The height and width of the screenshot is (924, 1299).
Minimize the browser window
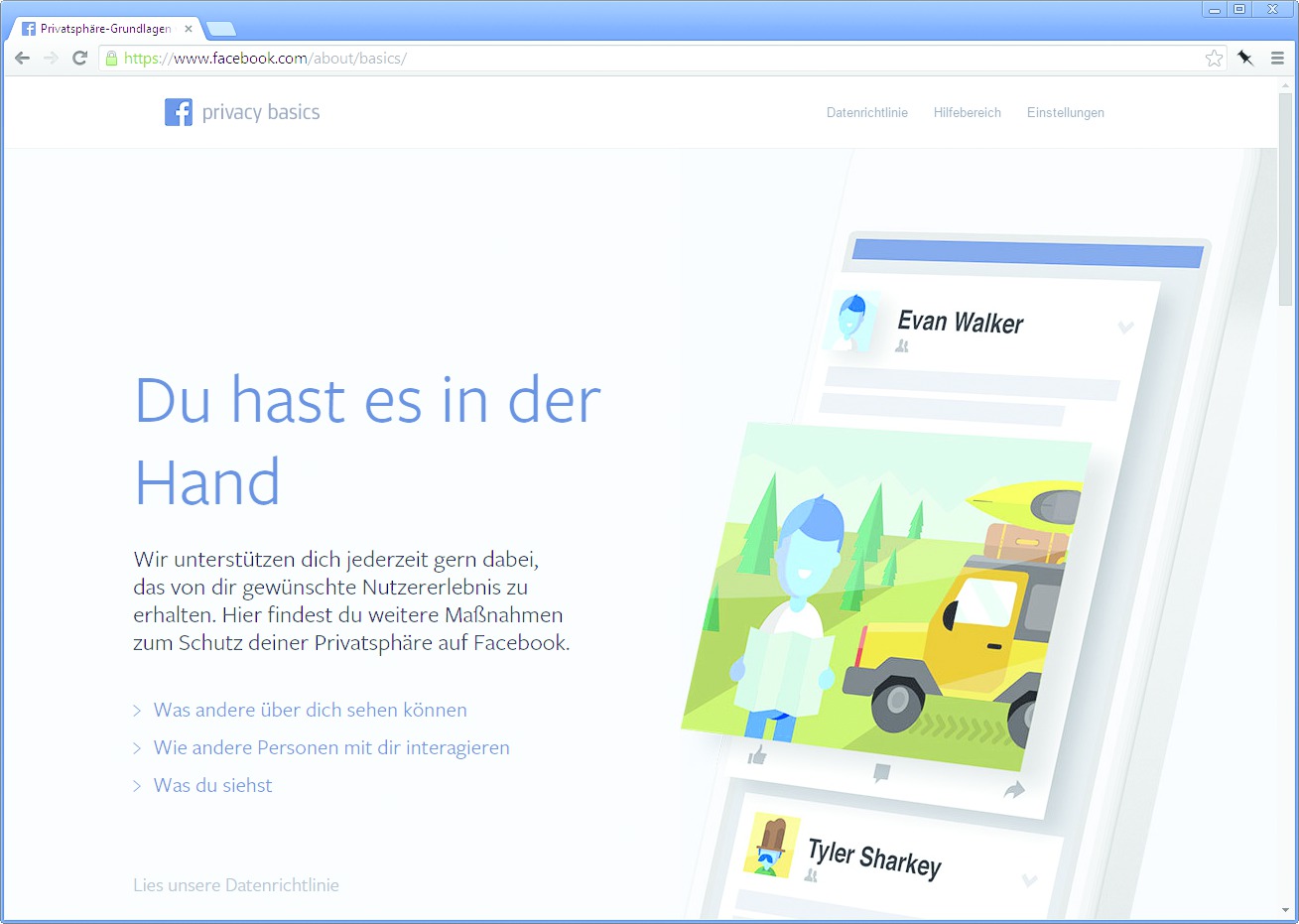(x=1215, y=9)
